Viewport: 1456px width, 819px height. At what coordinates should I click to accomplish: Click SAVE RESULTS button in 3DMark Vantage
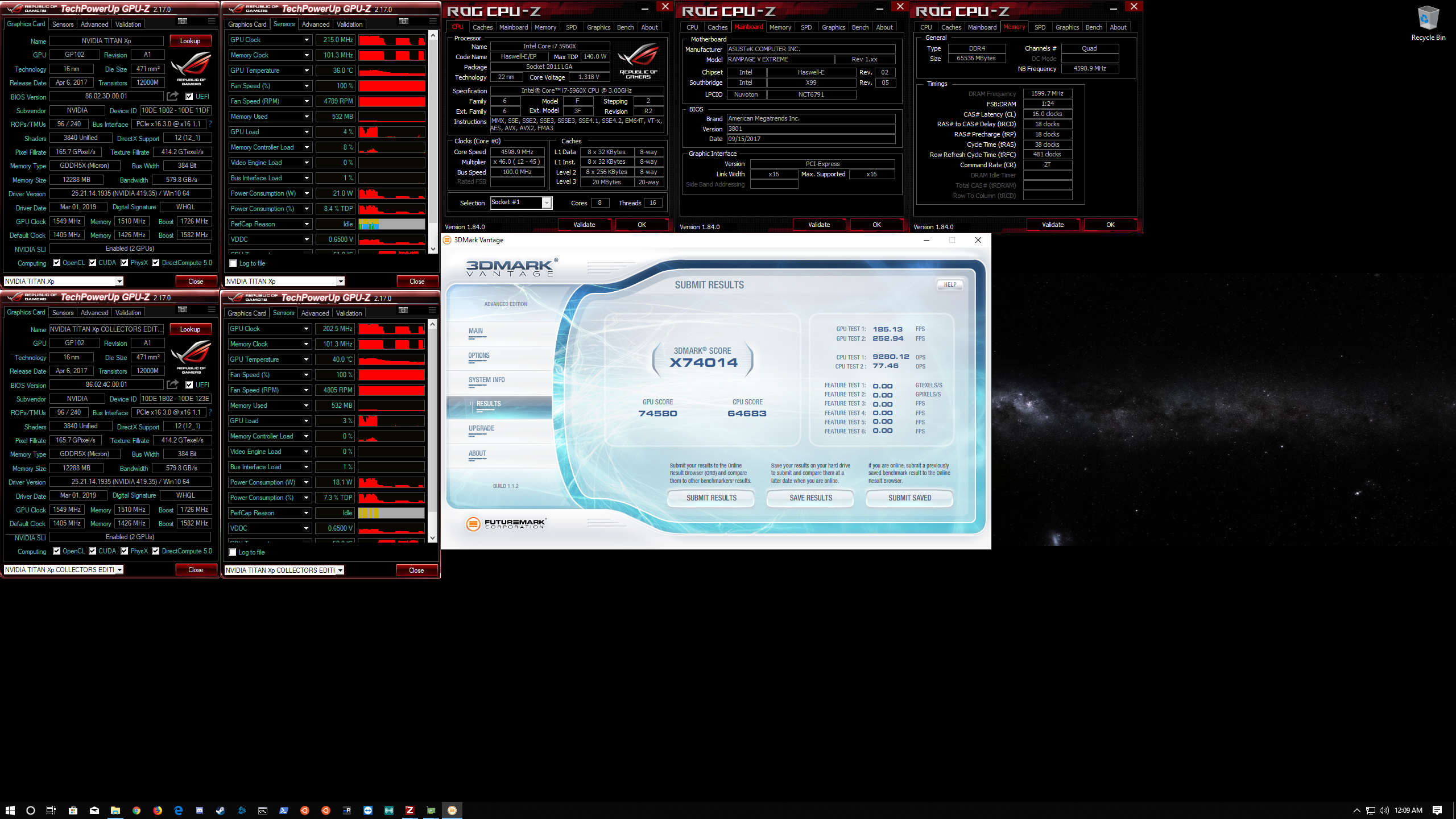click(810, 498)
